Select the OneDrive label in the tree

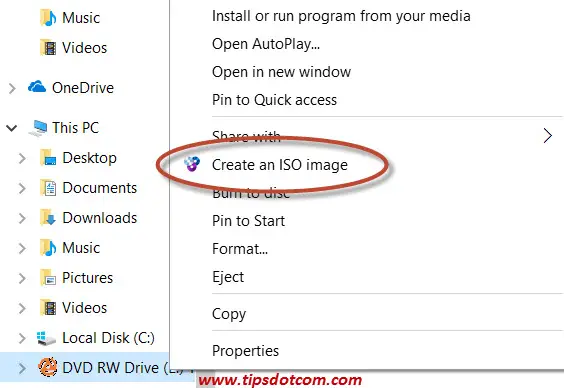(83, 88)
